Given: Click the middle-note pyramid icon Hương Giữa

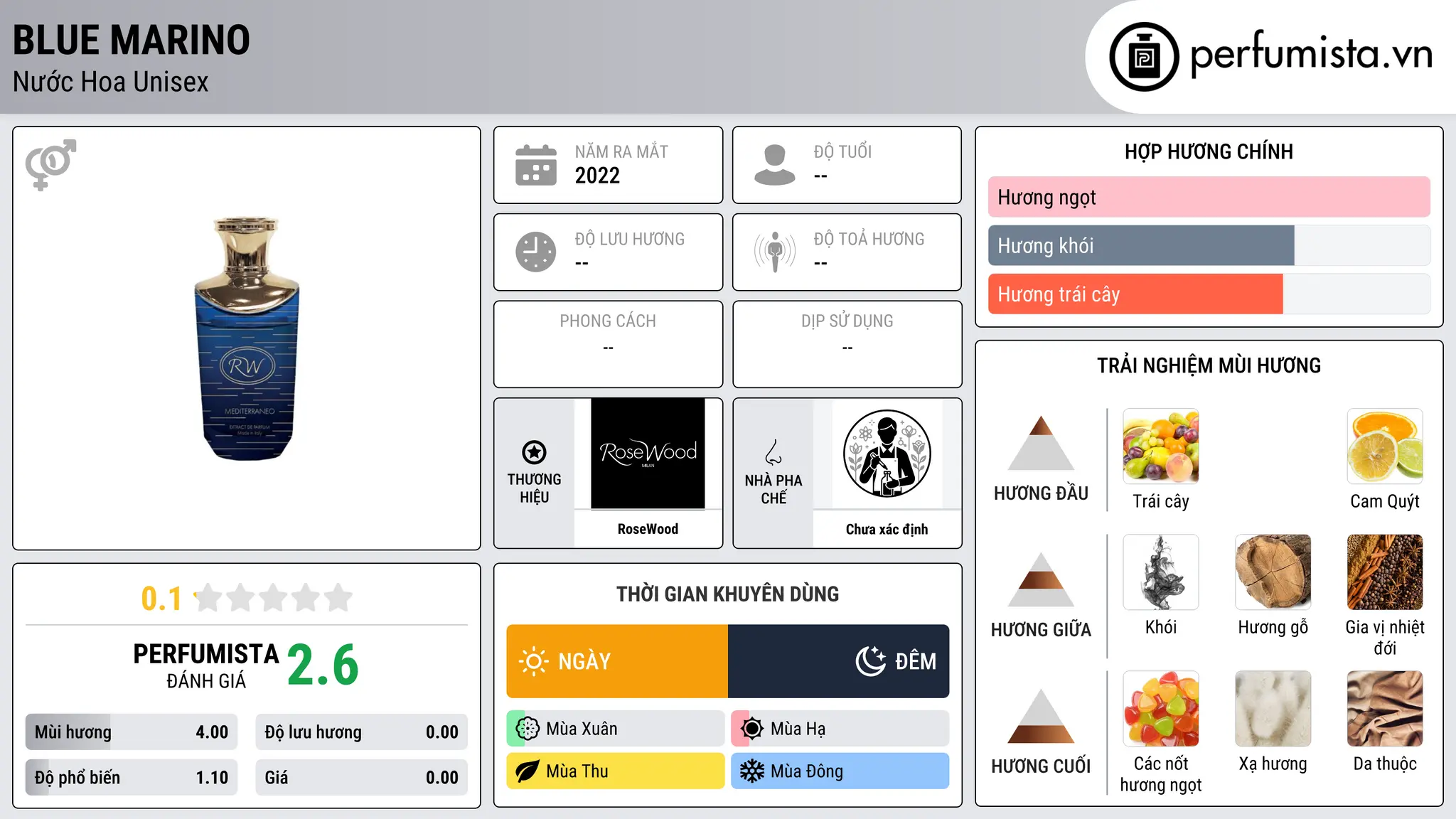Looking at the screenshot, I should coord(1041,579).
